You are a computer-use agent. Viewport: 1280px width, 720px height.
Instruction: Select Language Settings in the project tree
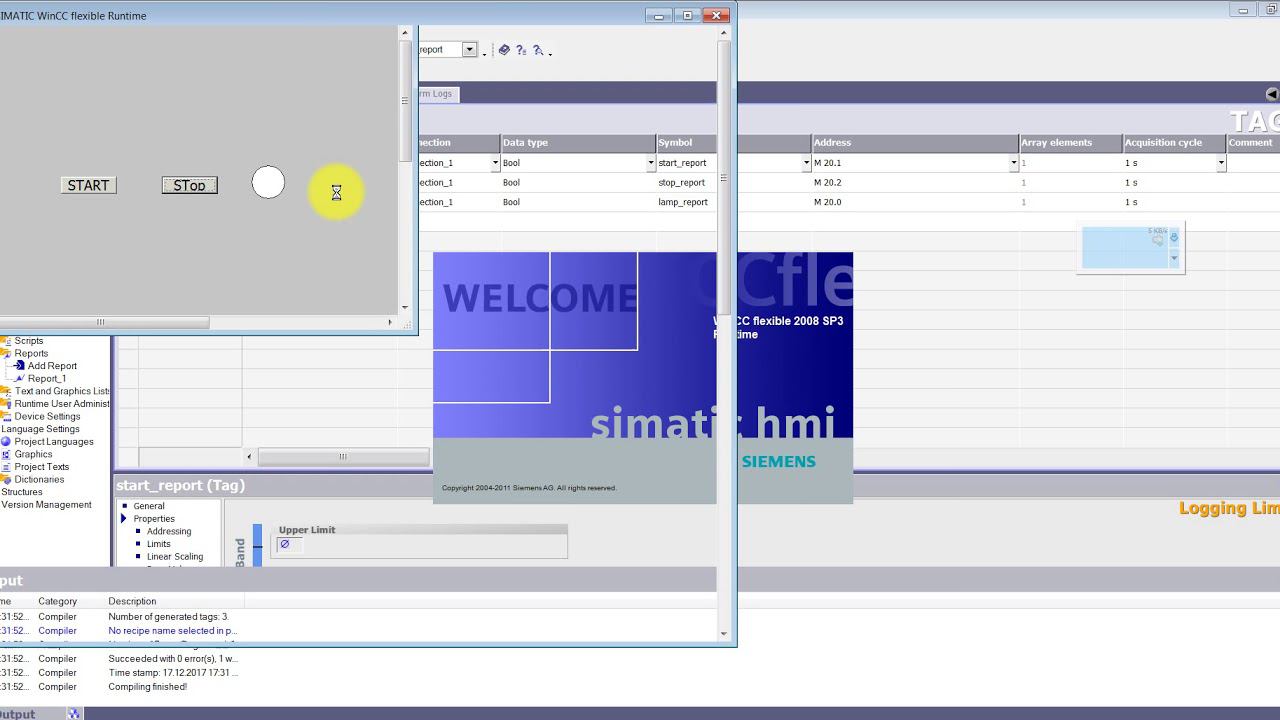click(x=40, y=429)
